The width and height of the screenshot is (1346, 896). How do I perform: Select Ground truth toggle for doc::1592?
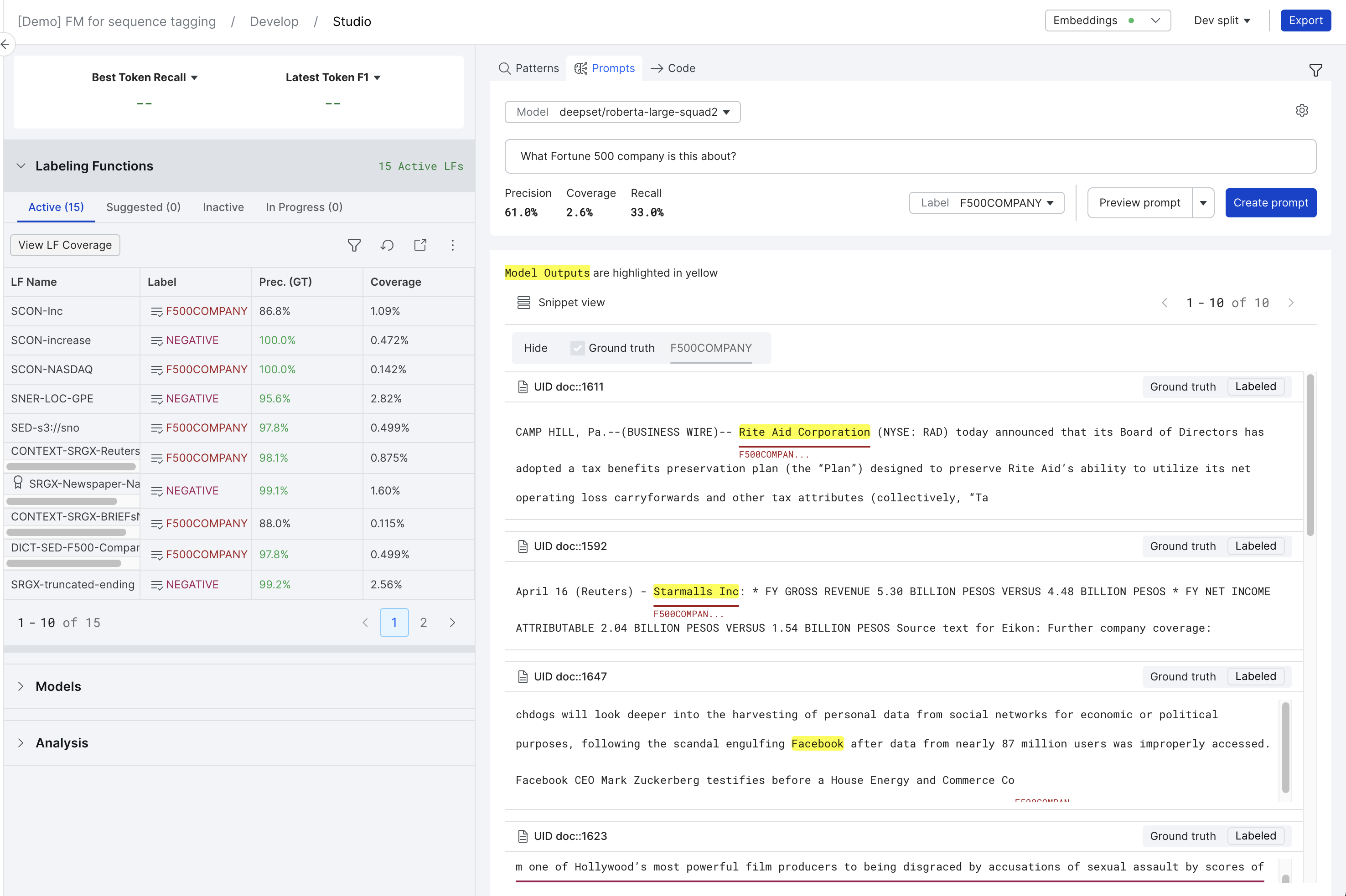1182,546
